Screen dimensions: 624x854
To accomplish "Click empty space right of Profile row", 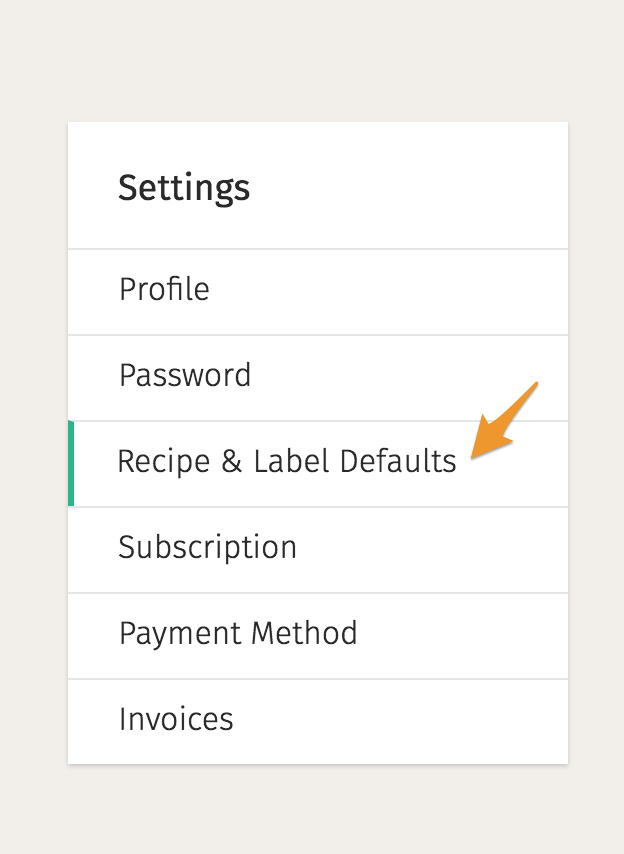I will [x=387, y=292].
